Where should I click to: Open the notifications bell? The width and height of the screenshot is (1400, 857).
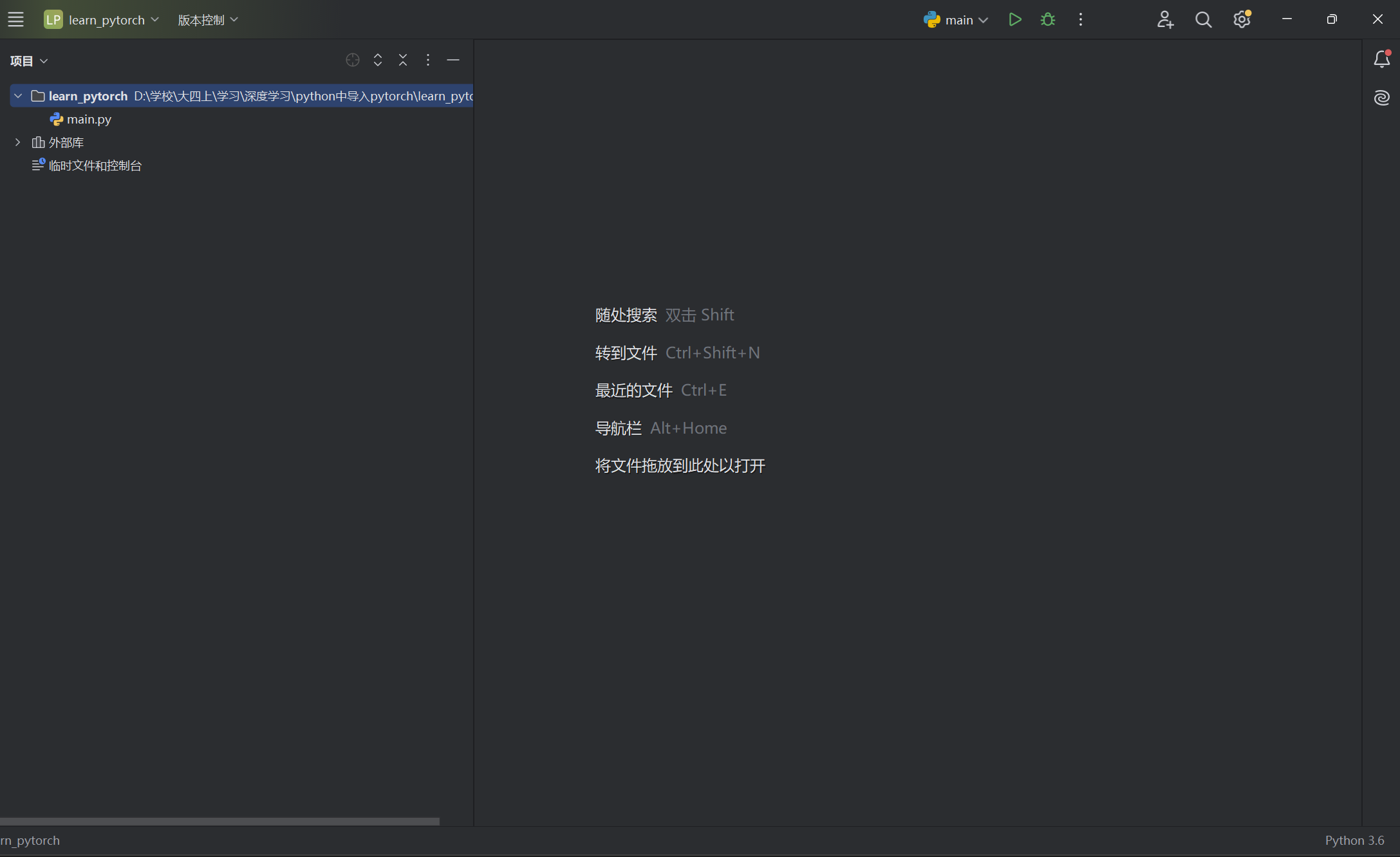point(1381,60)
